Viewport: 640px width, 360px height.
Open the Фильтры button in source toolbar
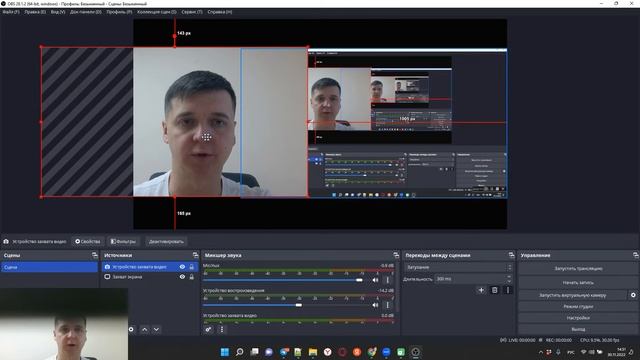123,241
